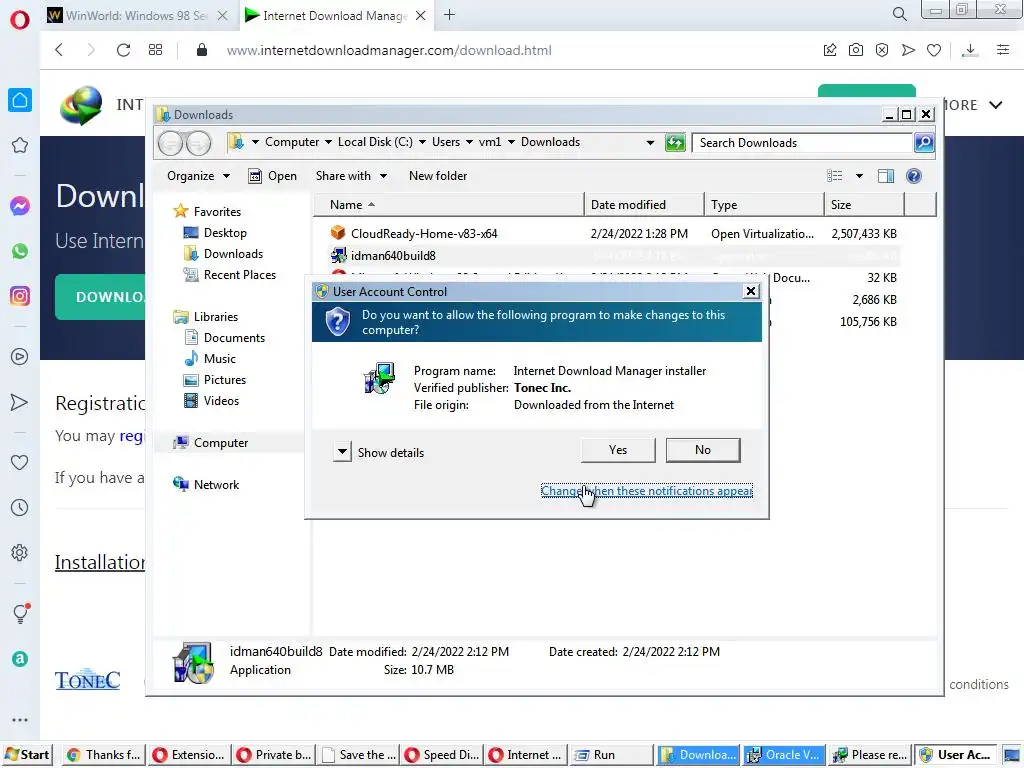This screenshot has width=1024, height=768.
Task: Open the Organize menu in Downloads window
Action: point(198,176)
